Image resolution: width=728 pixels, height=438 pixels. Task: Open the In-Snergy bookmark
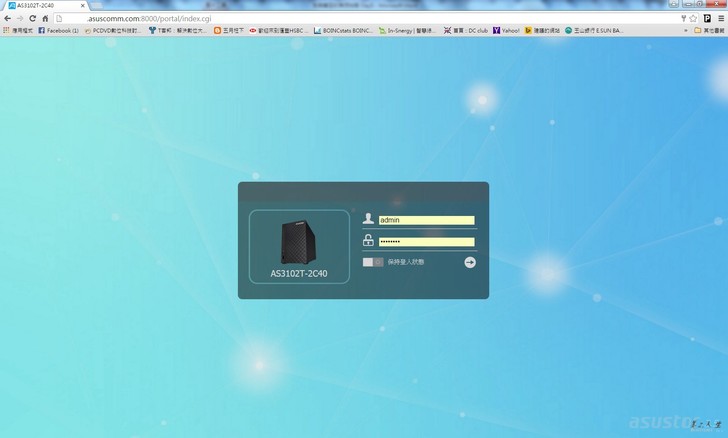[407, 30]
